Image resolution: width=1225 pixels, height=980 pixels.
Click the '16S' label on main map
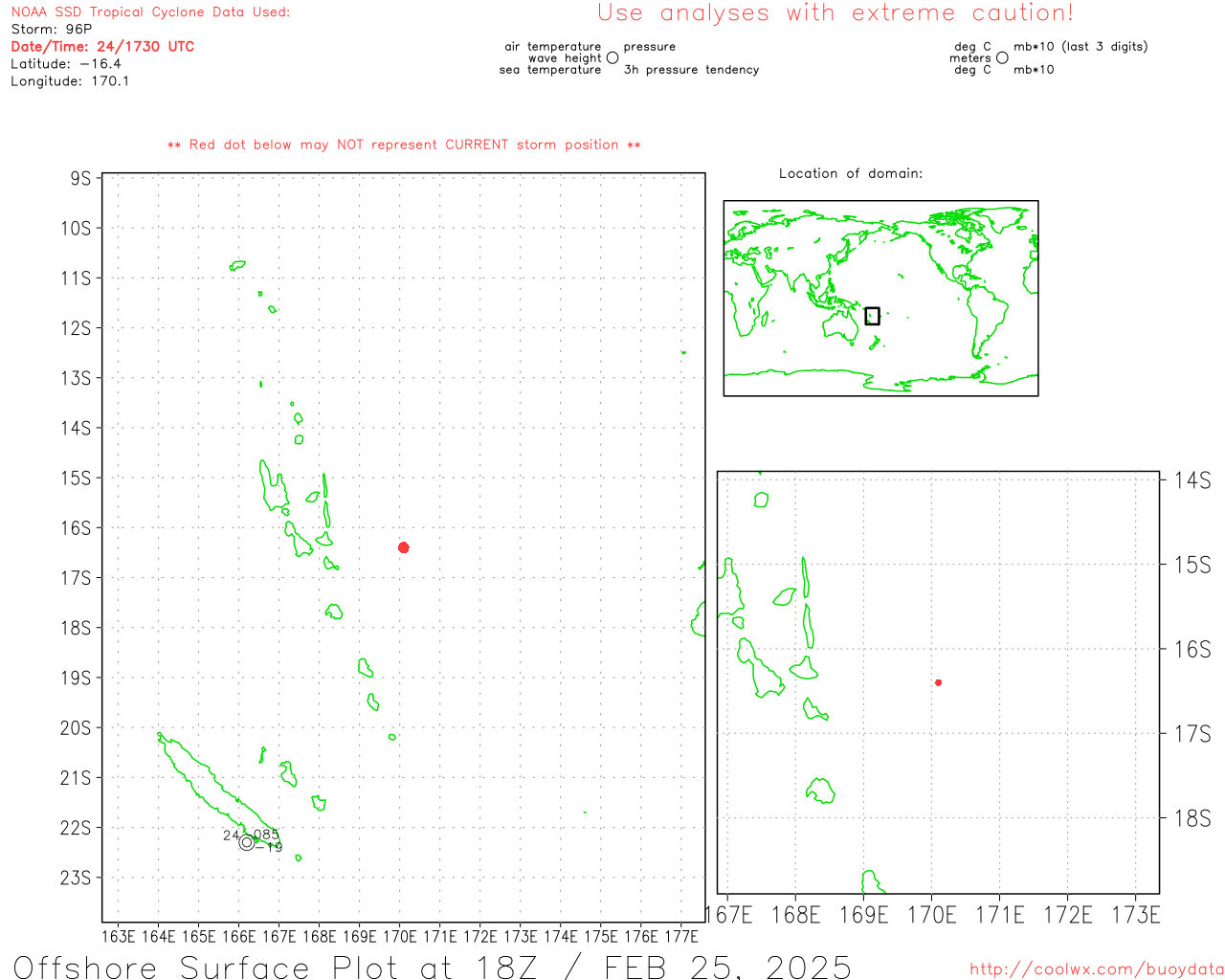coord(77,528)
